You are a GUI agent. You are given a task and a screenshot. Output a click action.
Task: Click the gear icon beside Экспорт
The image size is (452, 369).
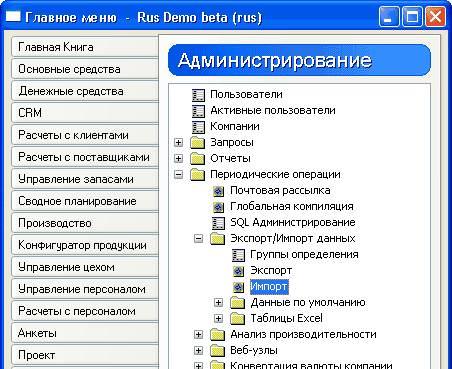(238, 271)
